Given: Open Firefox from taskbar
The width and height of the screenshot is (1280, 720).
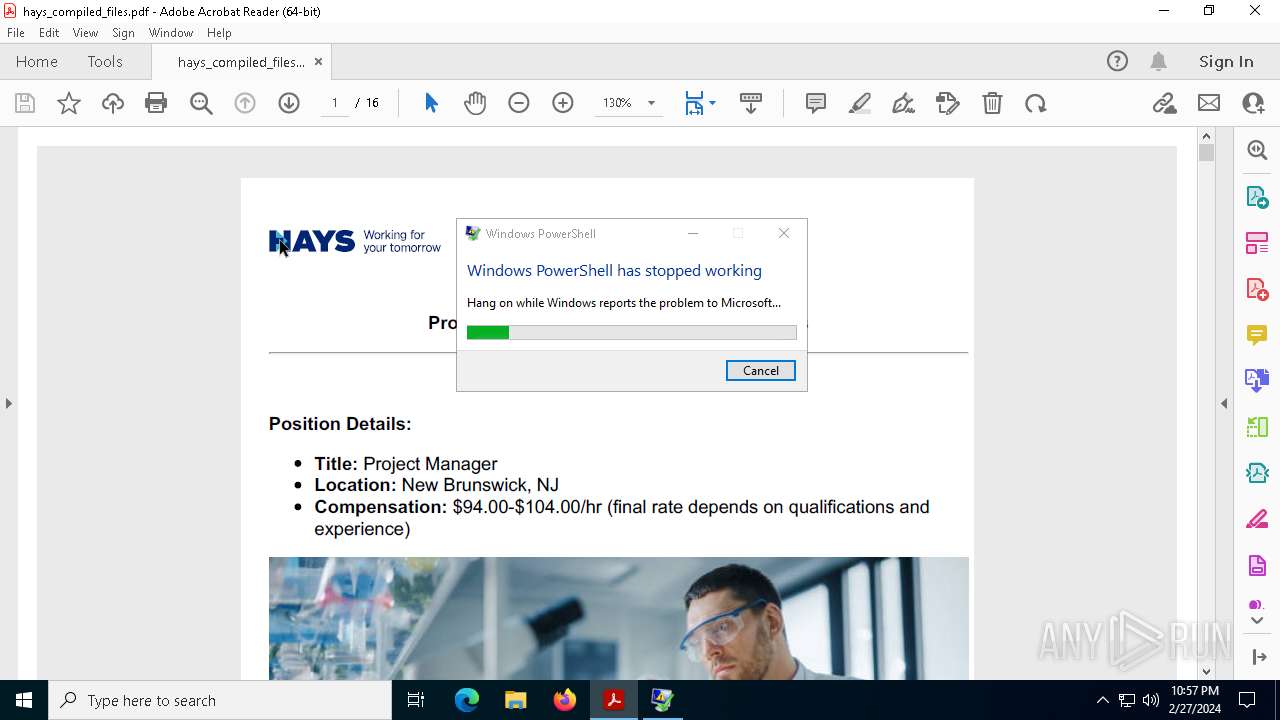Looking at the screenshot, I should [565, 700].
